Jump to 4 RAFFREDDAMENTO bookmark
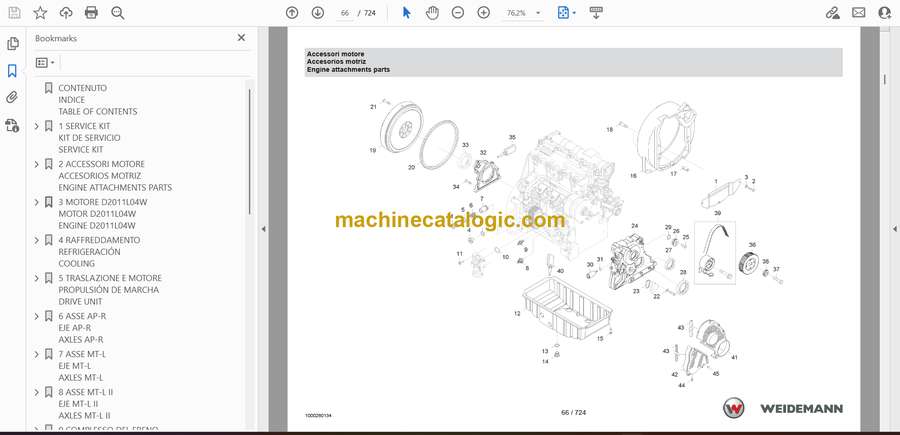Screen dimensions: 900x435 [99, 251]
